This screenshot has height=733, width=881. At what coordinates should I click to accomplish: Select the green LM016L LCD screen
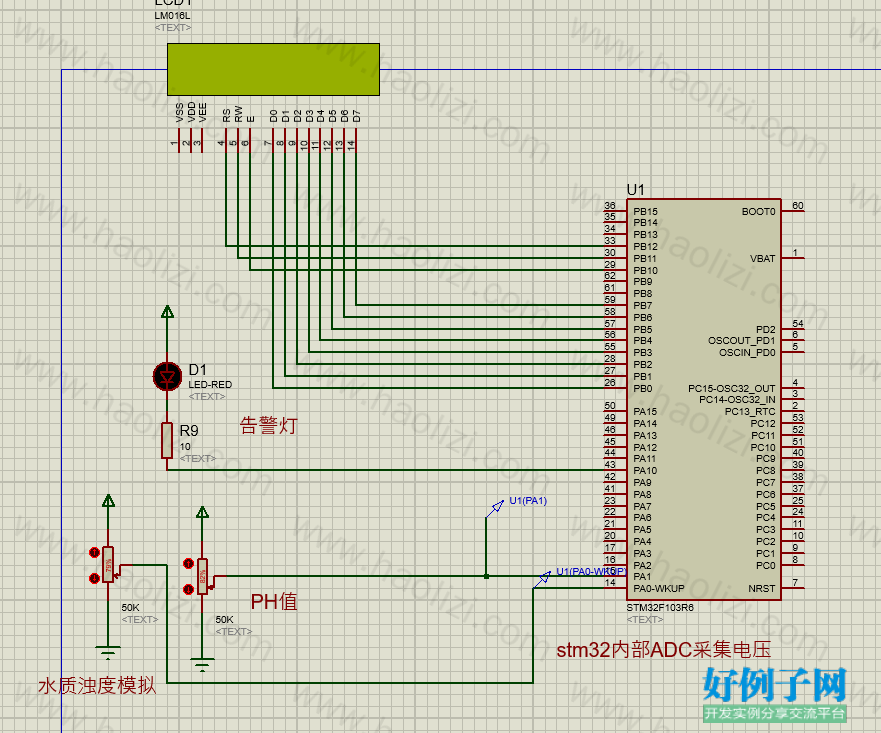274,69
